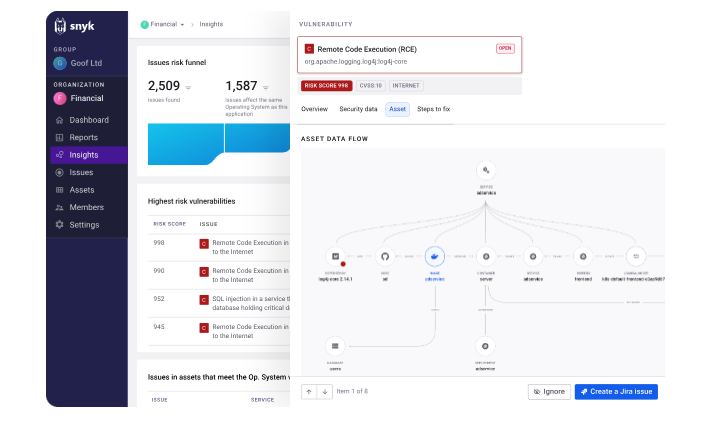Open Settings in the sidebar
Screen dimensions: 718x426
(x=89, y=224)
